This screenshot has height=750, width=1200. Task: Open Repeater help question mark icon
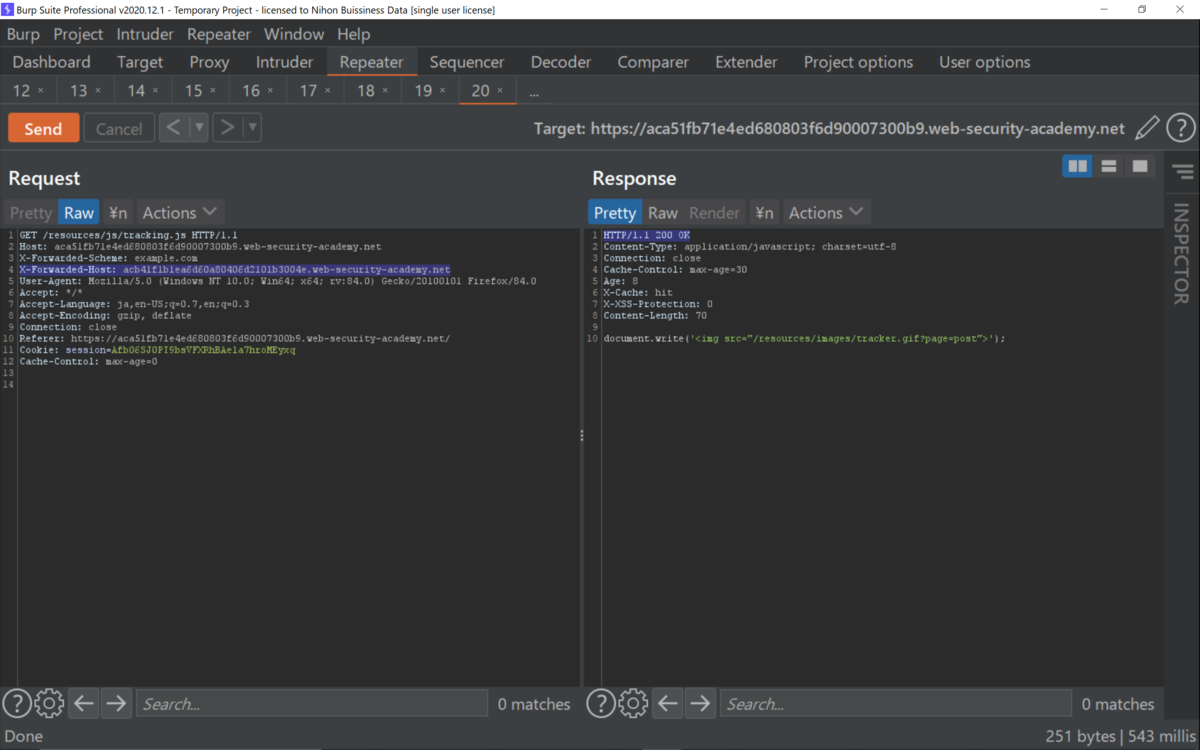click(1181, 128)
